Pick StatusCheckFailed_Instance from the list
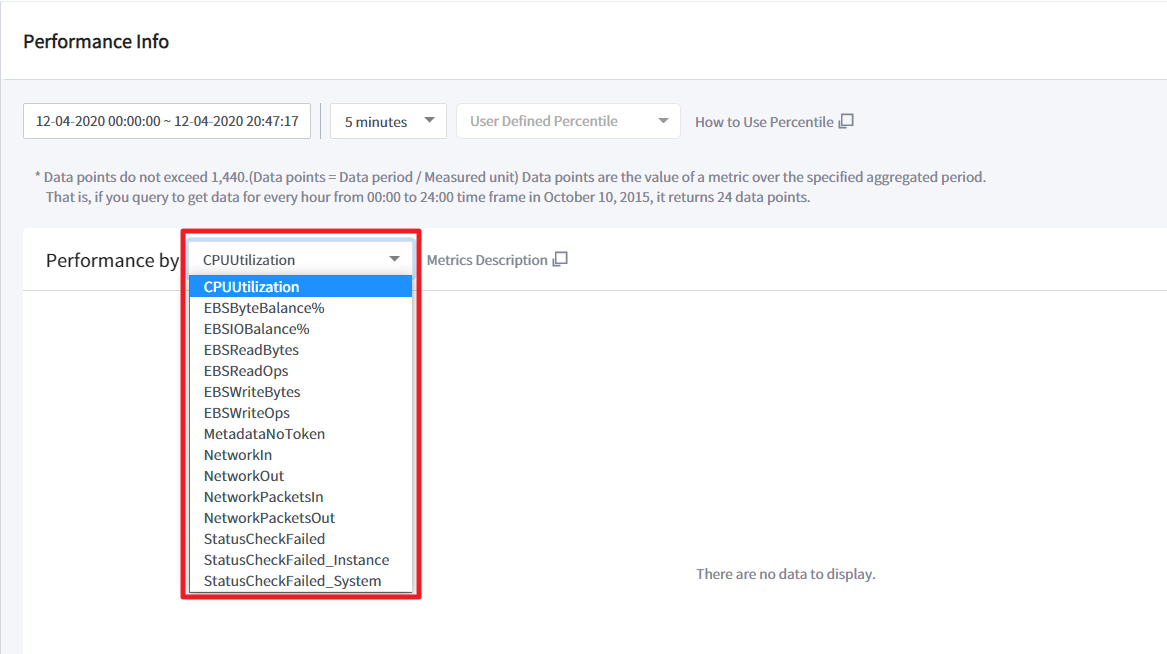 (296, 560)
